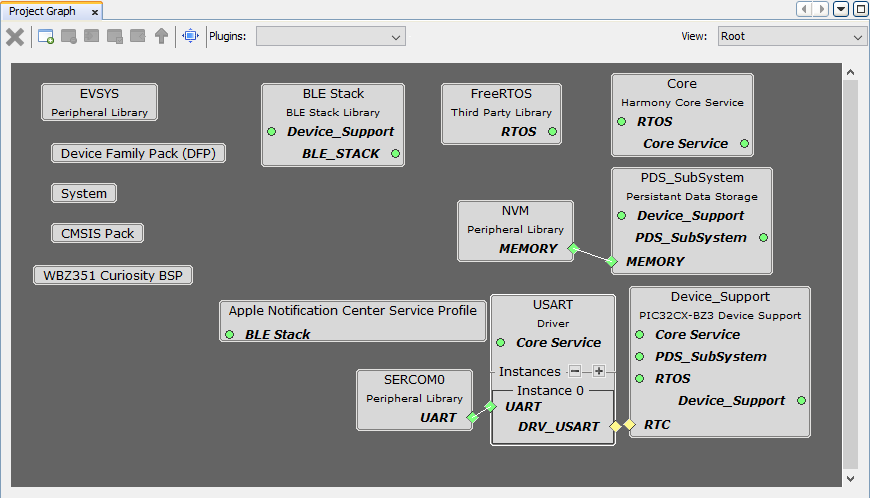Click BLE Stack Device_Support green dot connector
The height and width of the screenshot is (498, 870).
point(271,131)
